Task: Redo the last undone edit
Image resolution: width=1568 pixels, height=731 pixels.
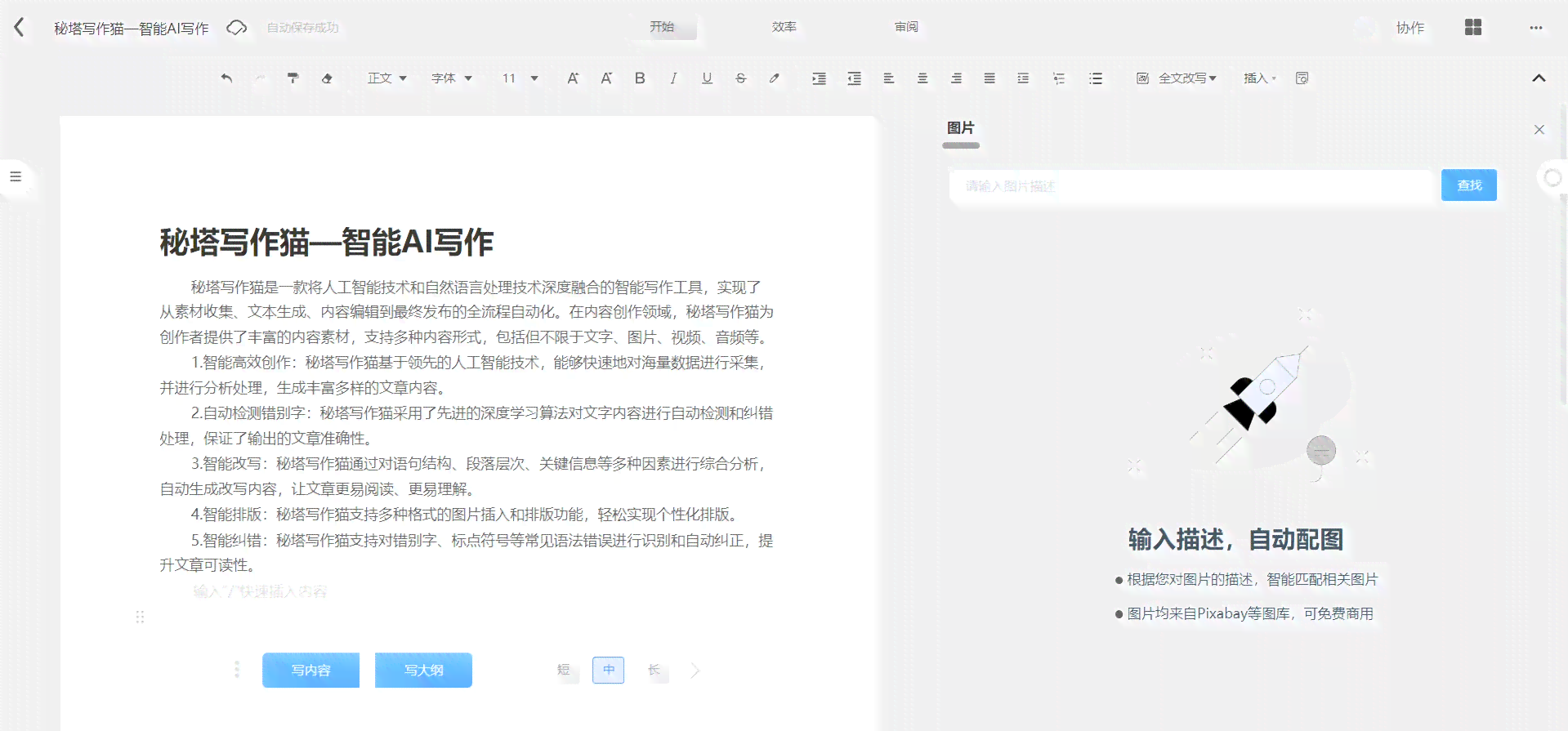Action: point(260,78)
